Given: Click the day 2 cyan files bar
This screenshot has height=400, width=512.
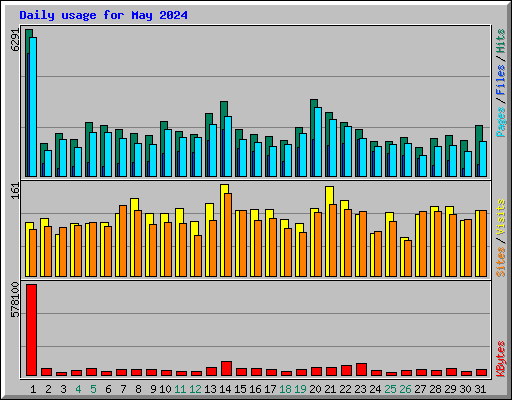Looking at the screenshot, I should click(x=48, y=163).
